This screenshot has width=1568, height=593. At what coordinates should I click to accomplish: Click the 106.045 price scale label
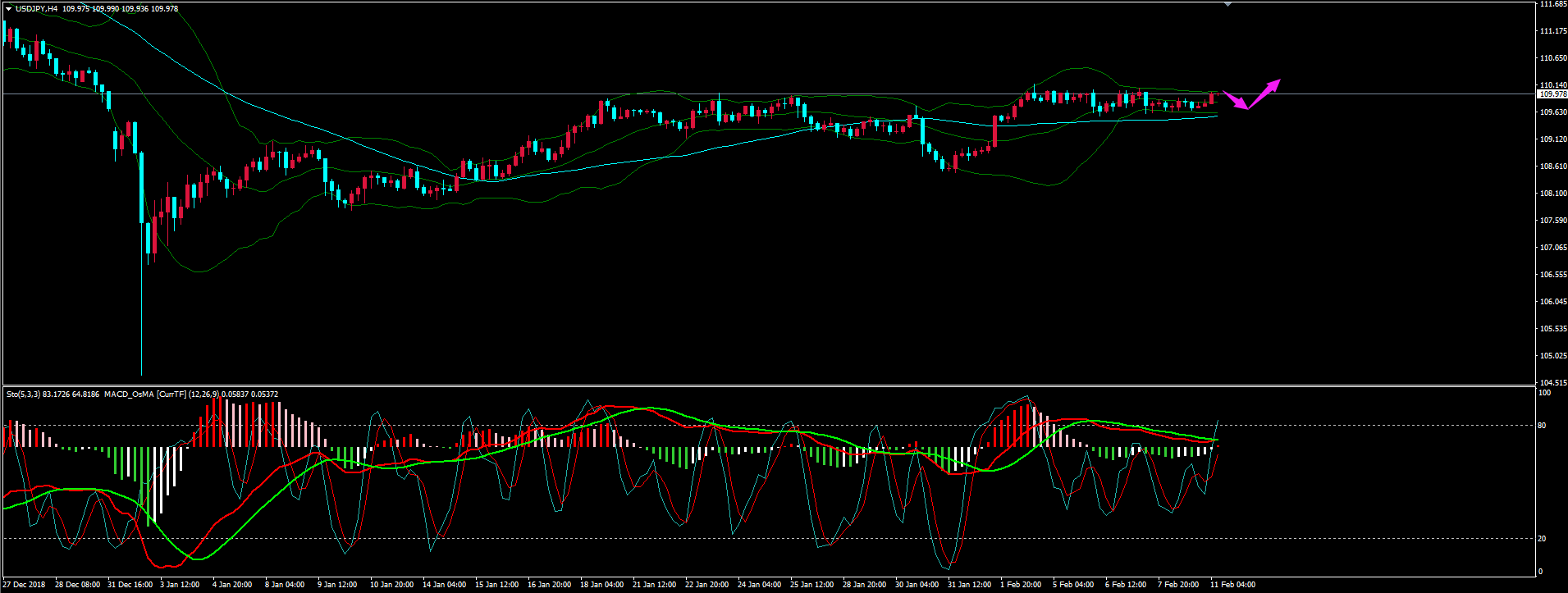1554,302
